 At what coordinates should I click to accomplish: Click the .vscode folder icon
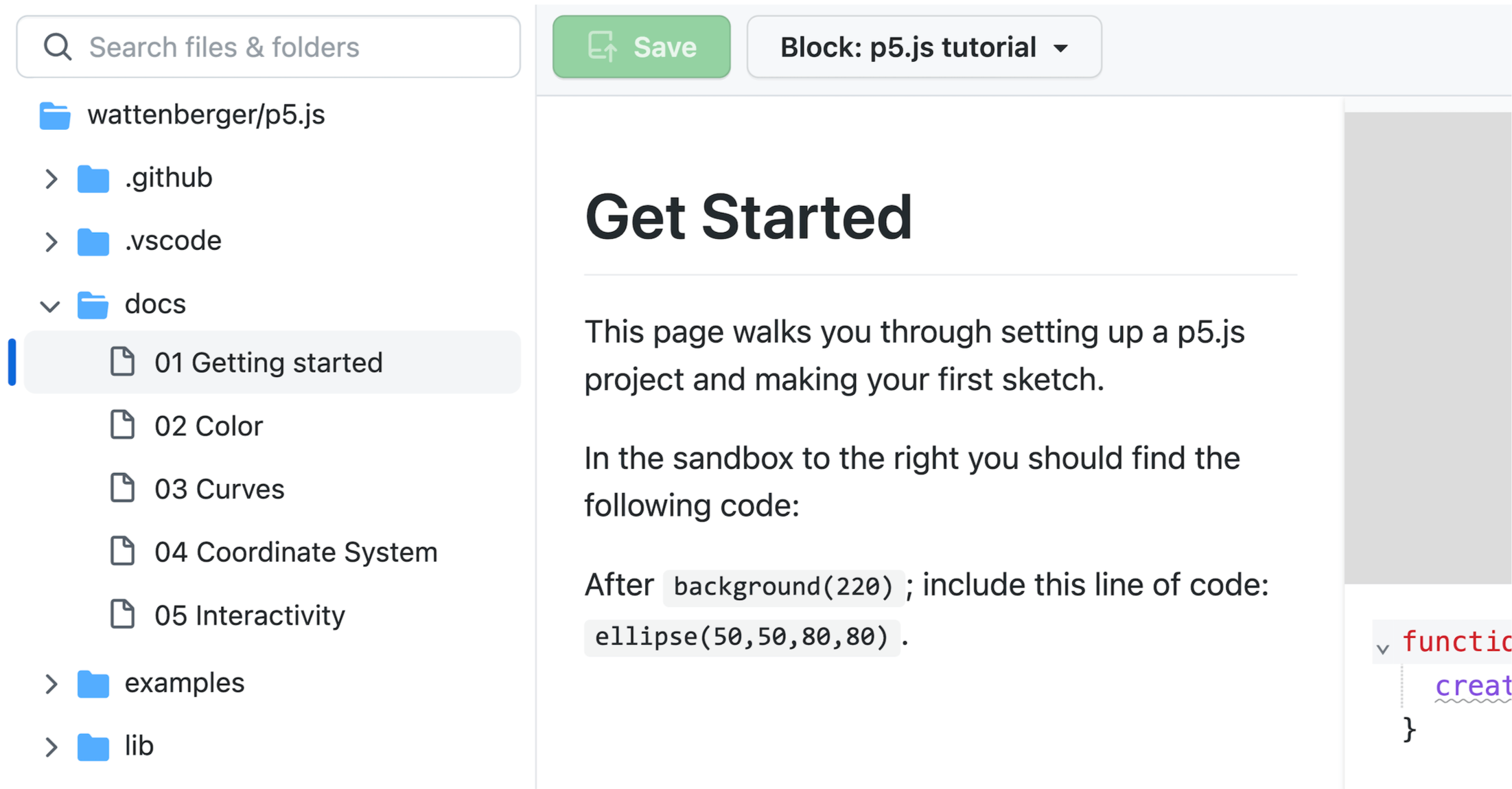pos(93,242)
